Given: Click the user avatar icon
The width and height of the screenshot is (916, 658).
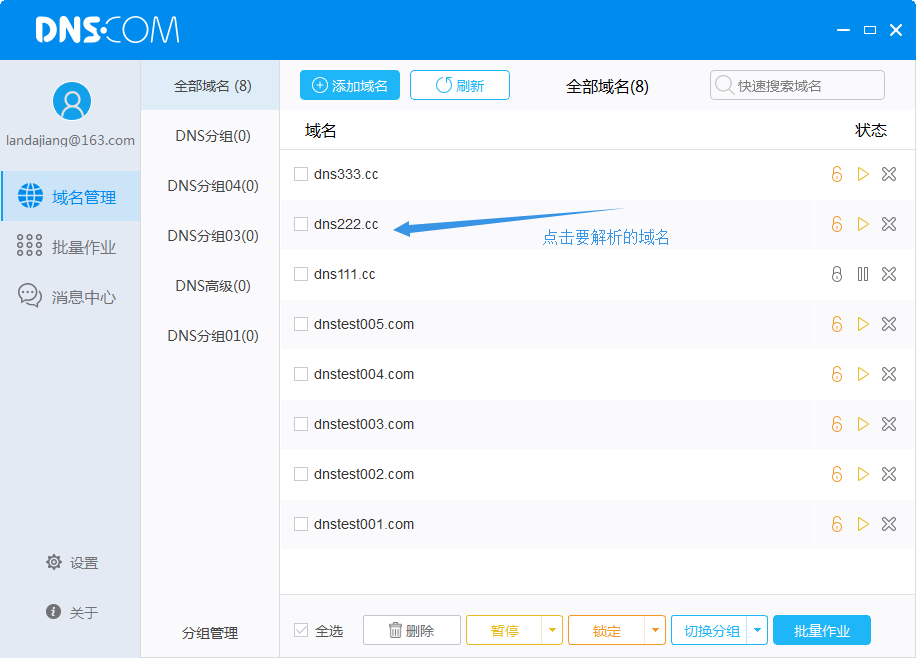Looking at the screenshot, I should coord(71,101).
